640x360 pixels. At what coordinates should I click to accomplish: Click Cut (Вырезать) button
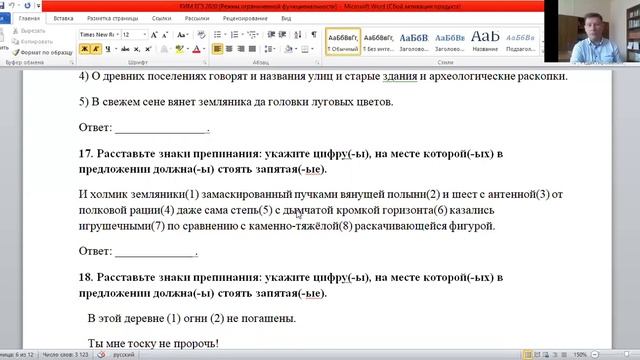pos(29,31)
